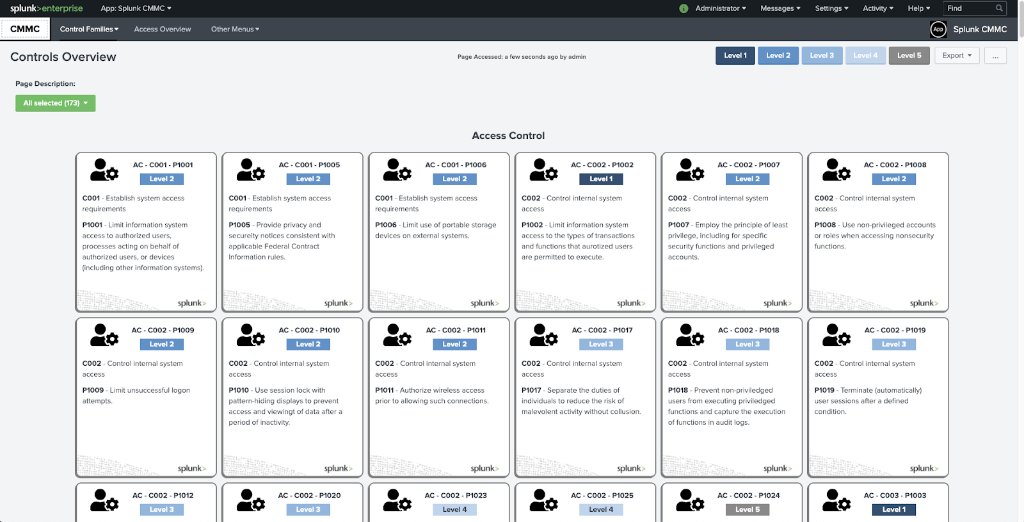
Task: Click user-gear icon on AC - C002 - P1012 card
Action: 104,500
